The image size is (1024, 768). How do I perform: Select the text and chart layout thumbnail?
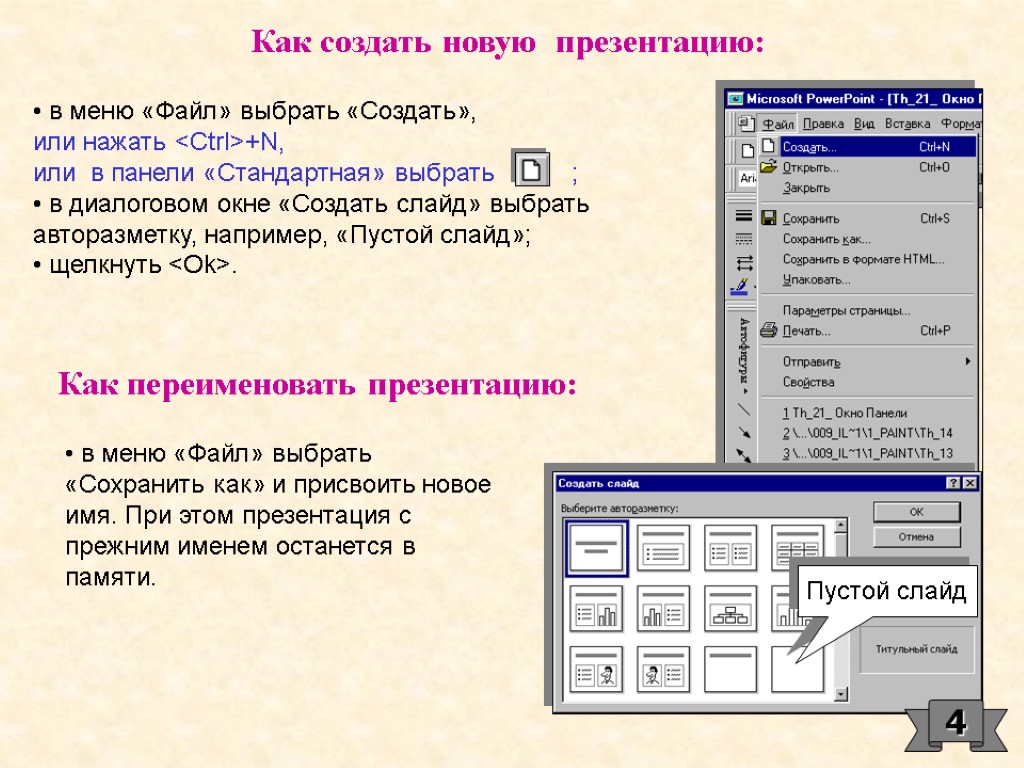point(596,608)
